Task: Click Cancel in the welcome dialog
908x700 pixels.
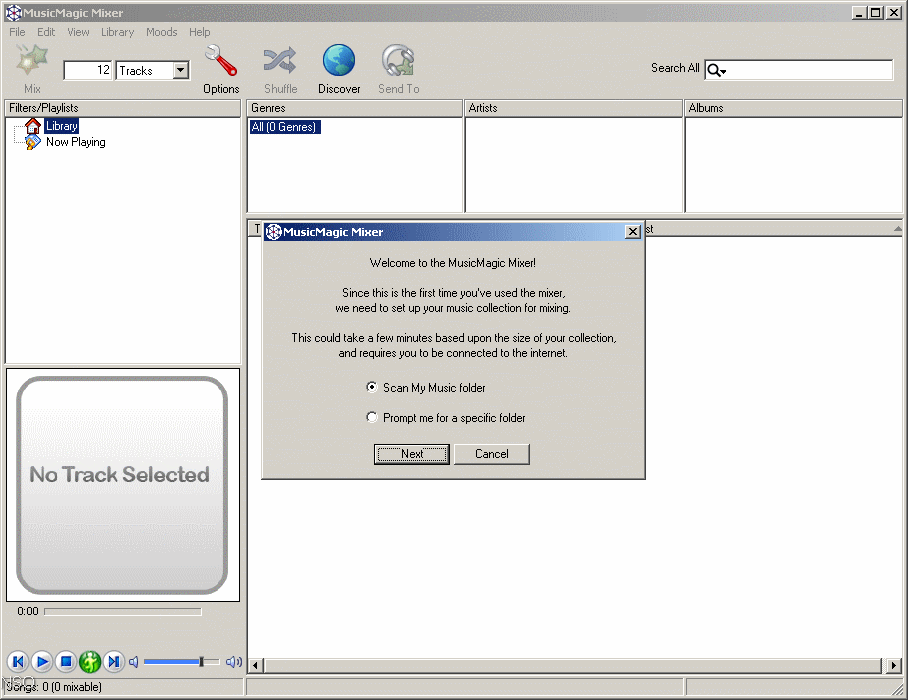Action: (492, 454)
